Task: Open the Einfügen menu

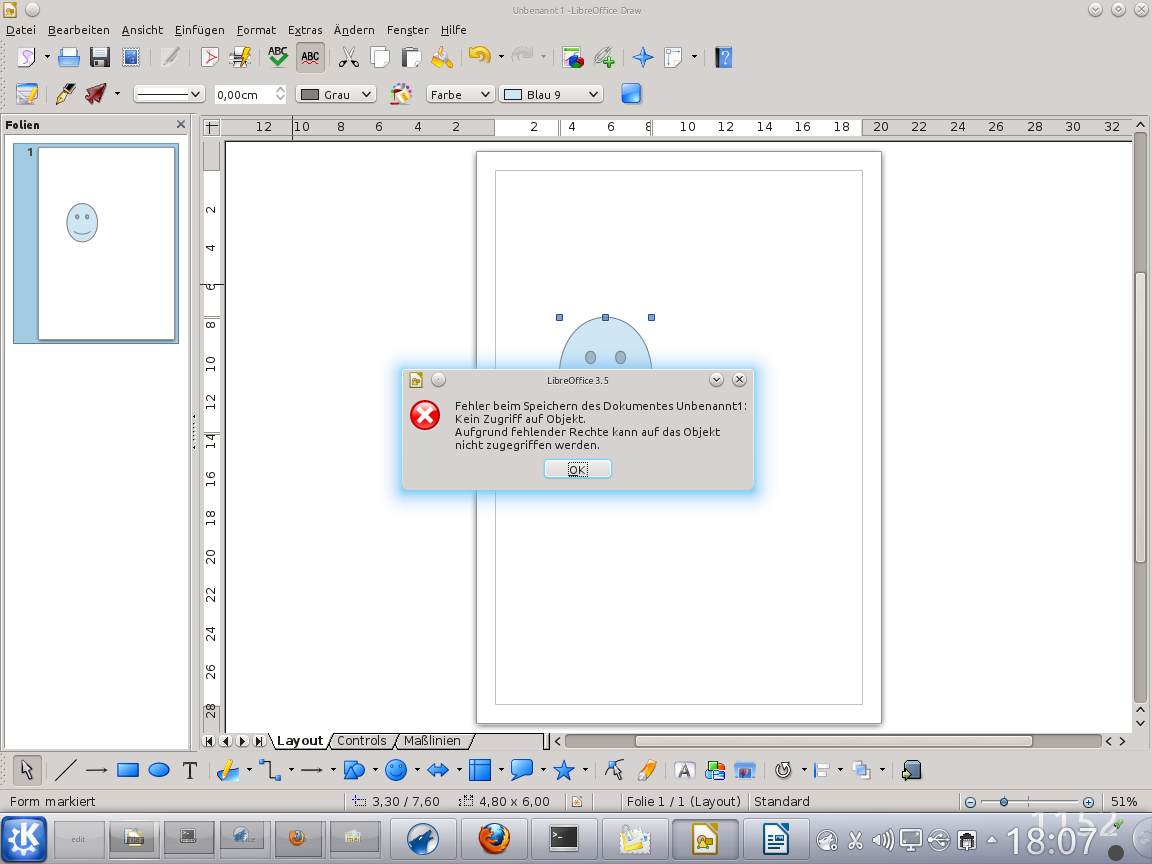Action: point(200,30)
